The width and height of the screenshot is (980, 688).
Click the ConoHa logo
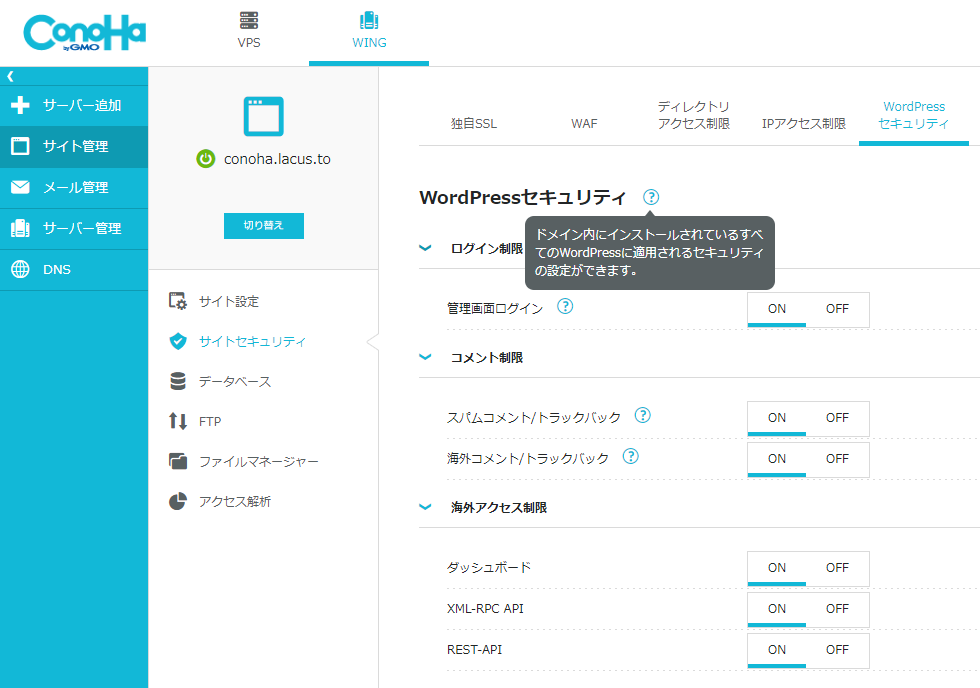(85, 33)
